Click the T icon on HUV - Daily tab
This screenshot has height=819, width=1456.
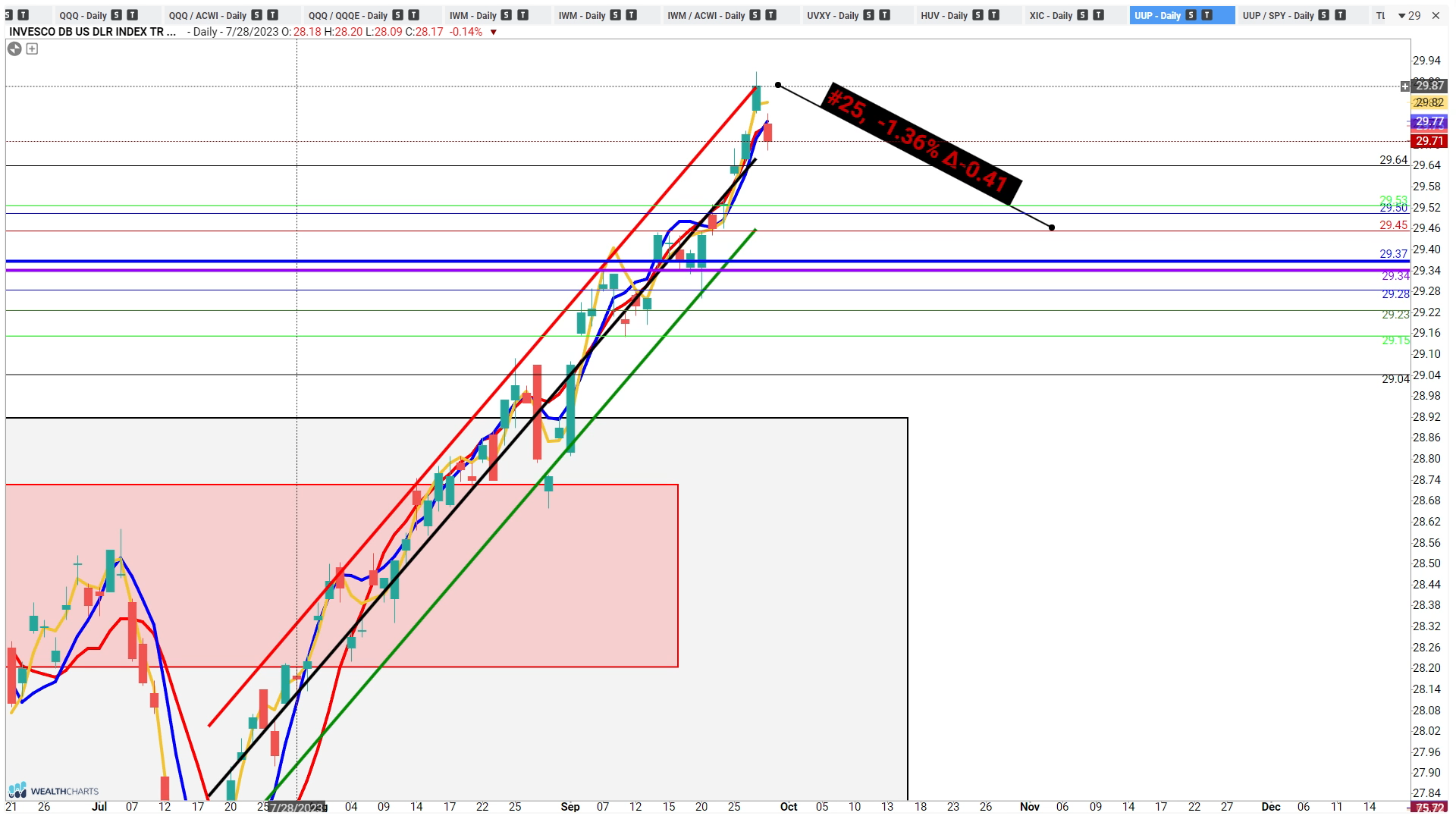pos(994,15)
